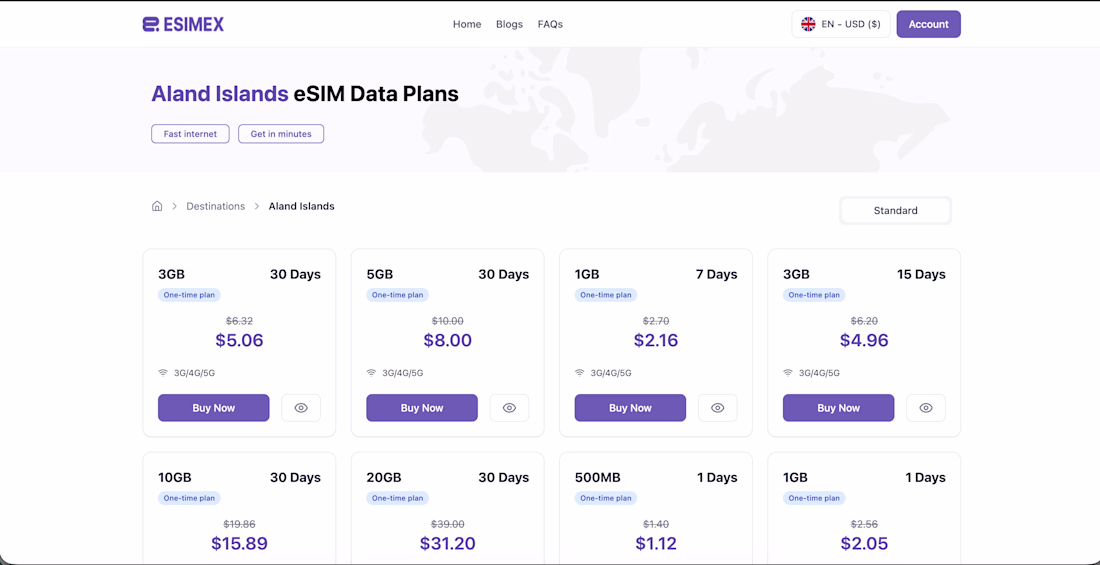Click the ESIMEX logo
The image size is (1100, 565).
(183, 24)
